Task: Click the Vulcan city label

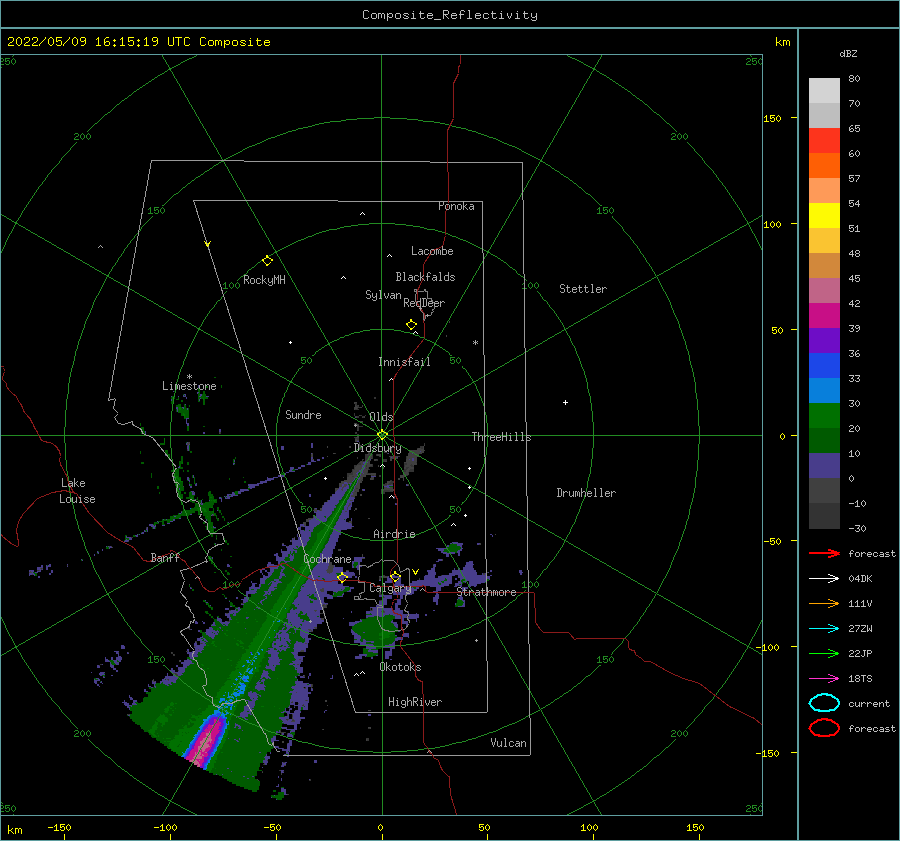Action: pos(508,743)
